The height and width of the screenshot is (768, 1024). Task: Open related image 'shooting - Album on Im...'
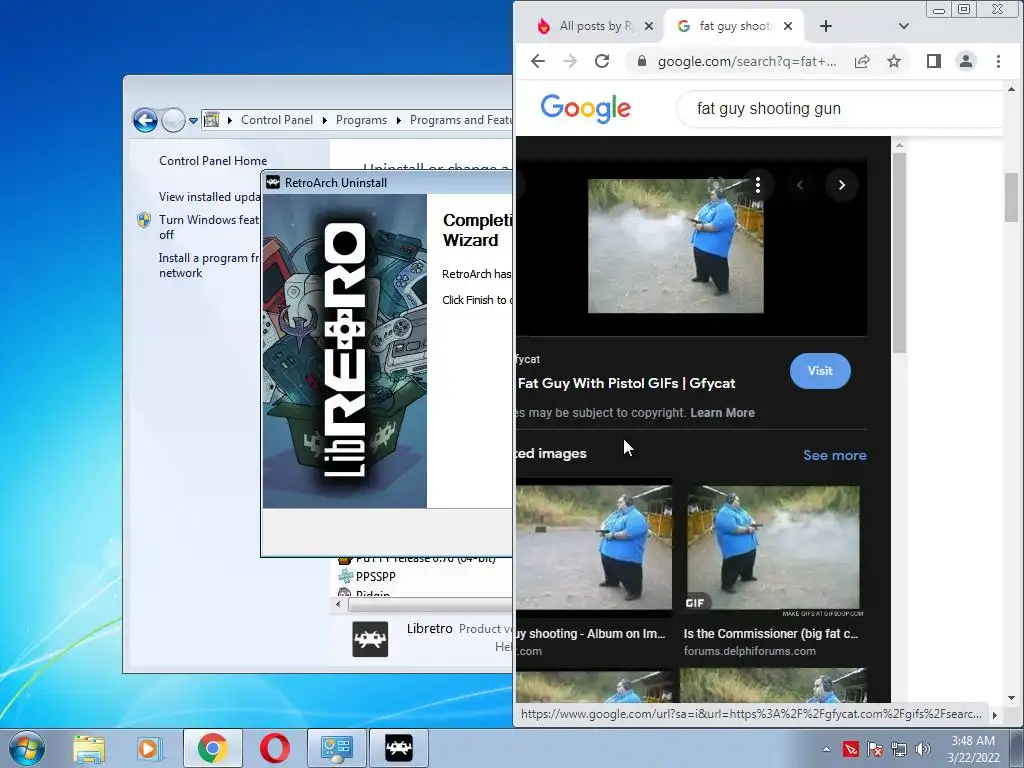[x=594, y=548]
